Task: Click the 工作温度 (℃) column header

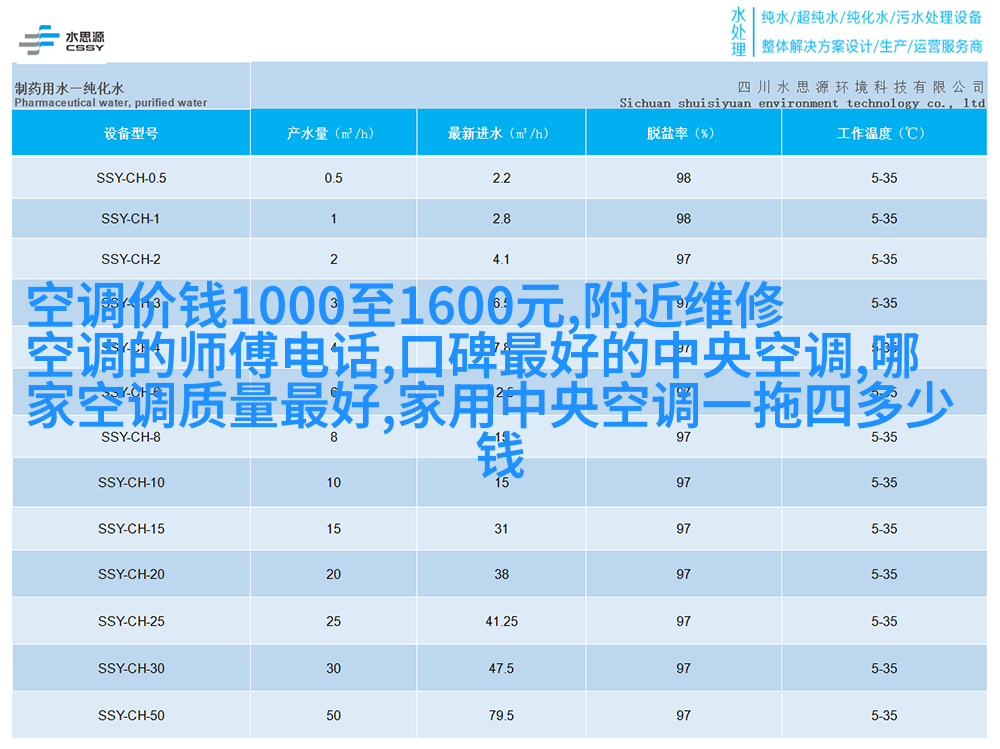Action: [883, 133]
